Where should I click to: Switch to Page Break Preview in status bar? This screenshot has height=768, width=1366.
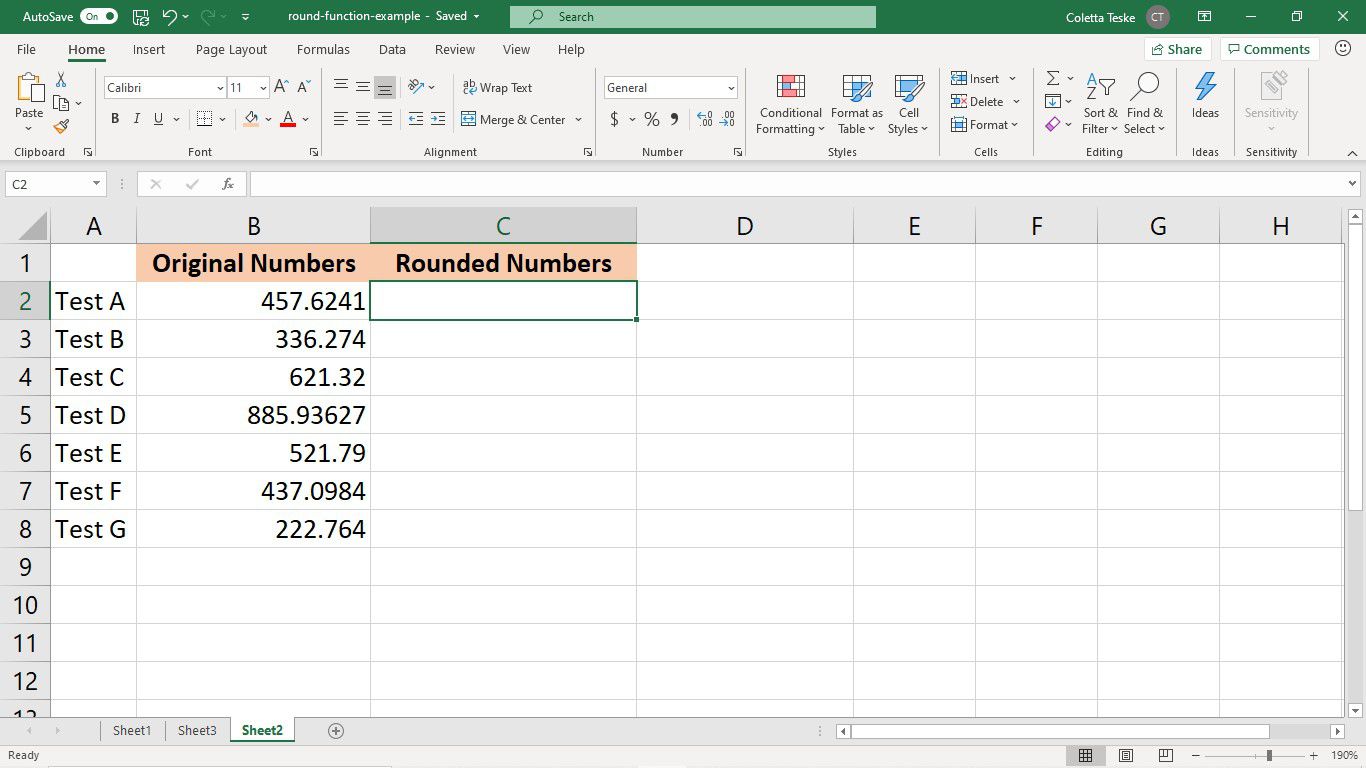click(x=1165, y=755)
